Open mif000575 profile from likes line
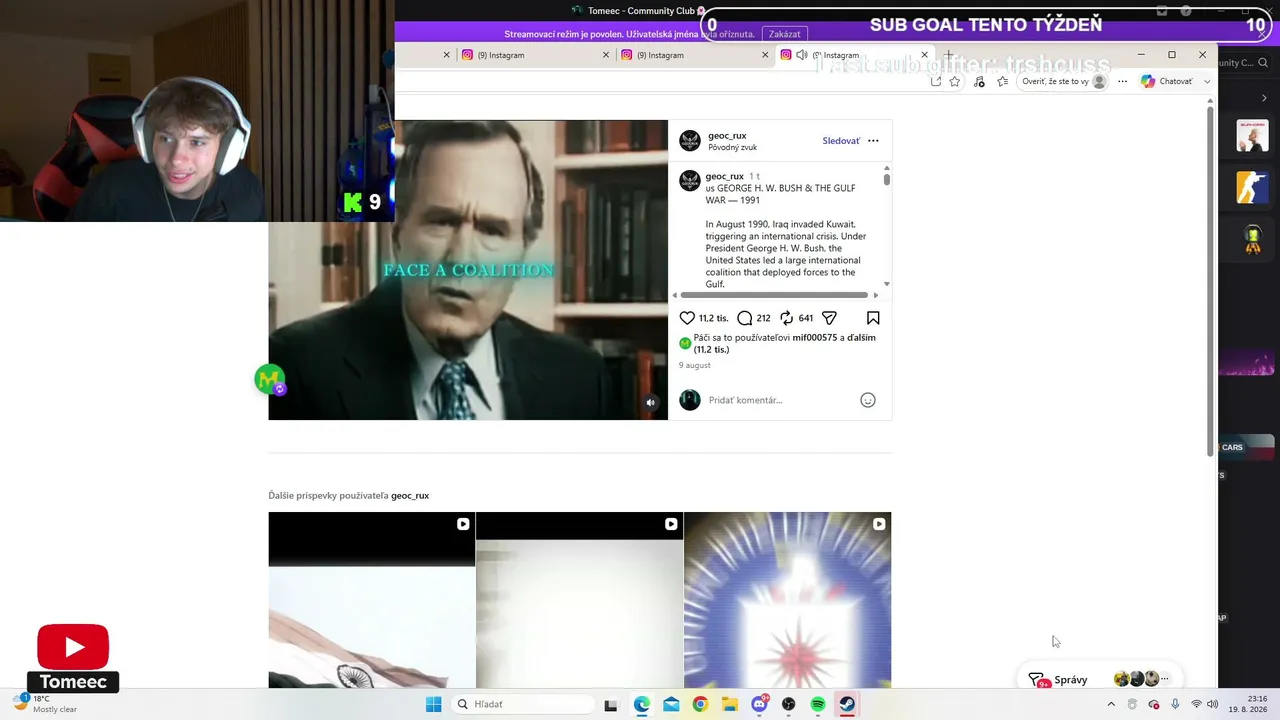The image size is (1280, 720). click(815, 338)
